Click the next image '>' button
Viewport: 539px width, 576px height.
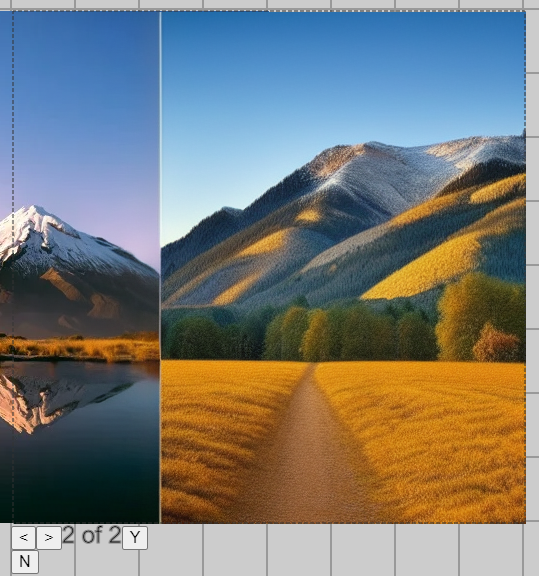point(49,538)
